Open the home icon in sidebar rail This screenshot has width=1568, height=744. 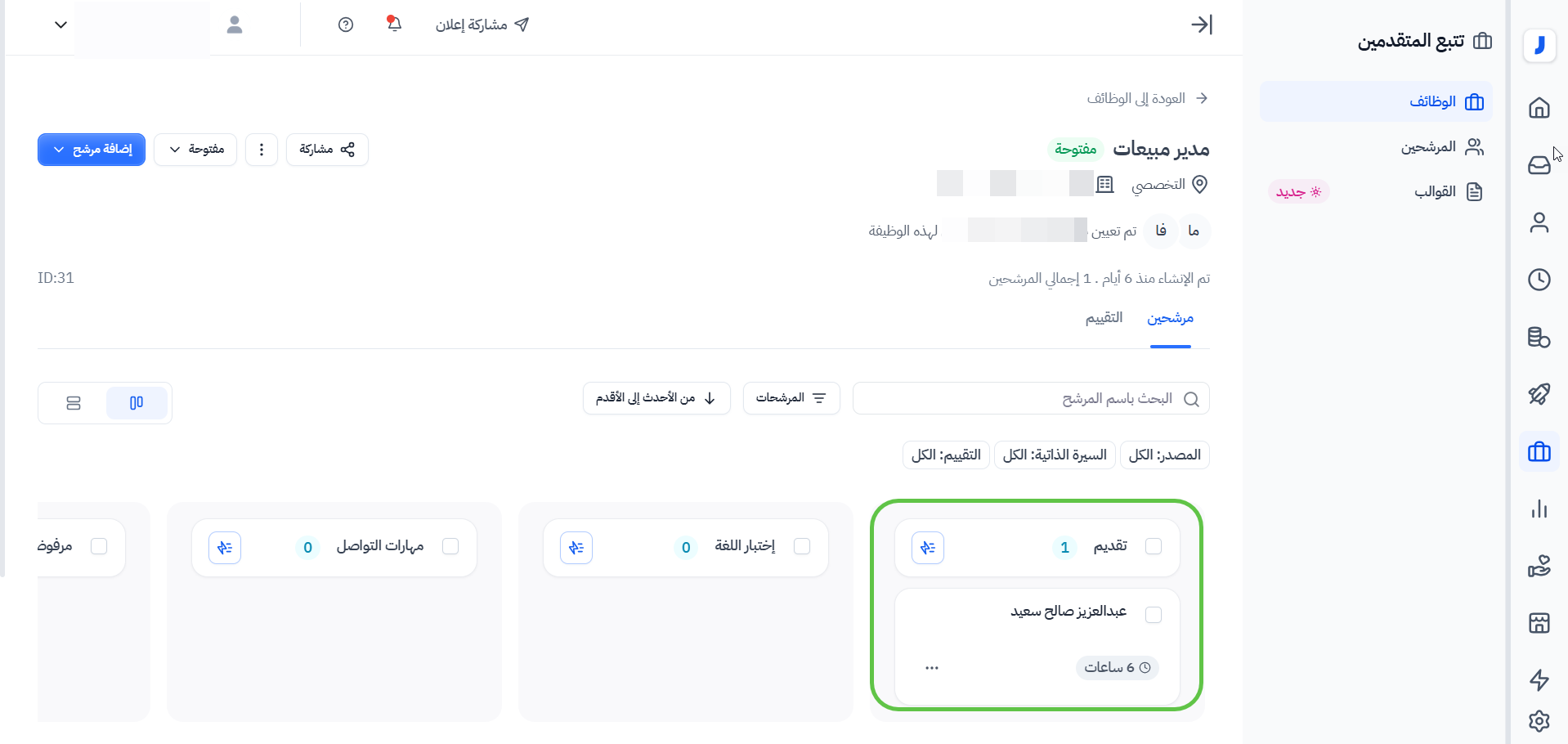(x=1539, y=108)
